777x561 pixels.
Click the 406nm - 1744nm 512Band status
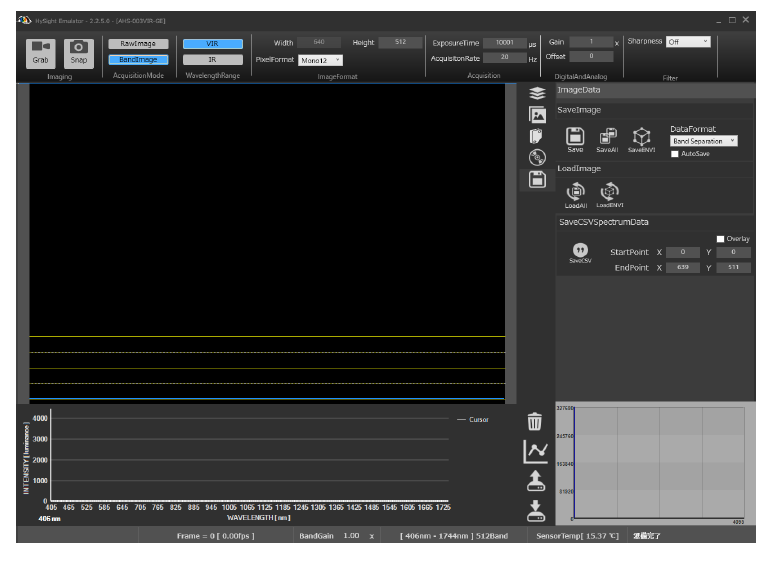[x=454, y=536]
